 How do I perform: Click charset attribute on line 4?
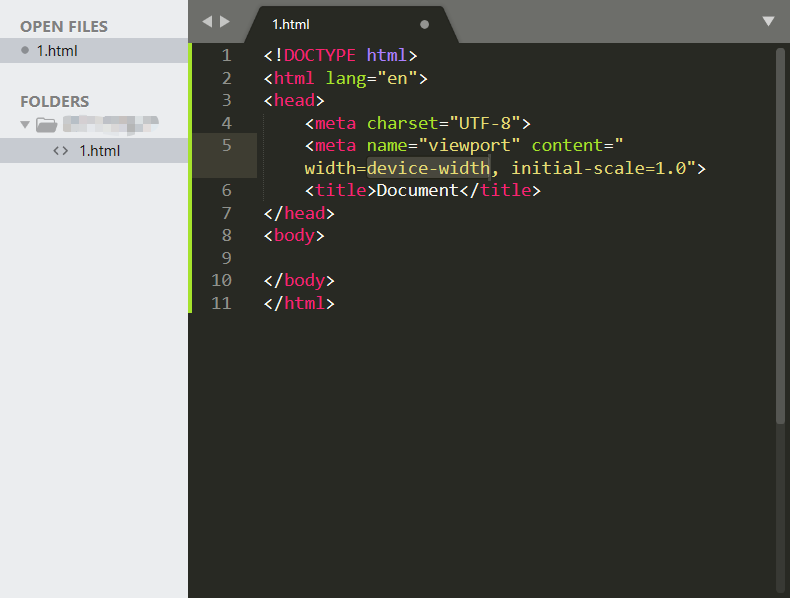point(402,123)
